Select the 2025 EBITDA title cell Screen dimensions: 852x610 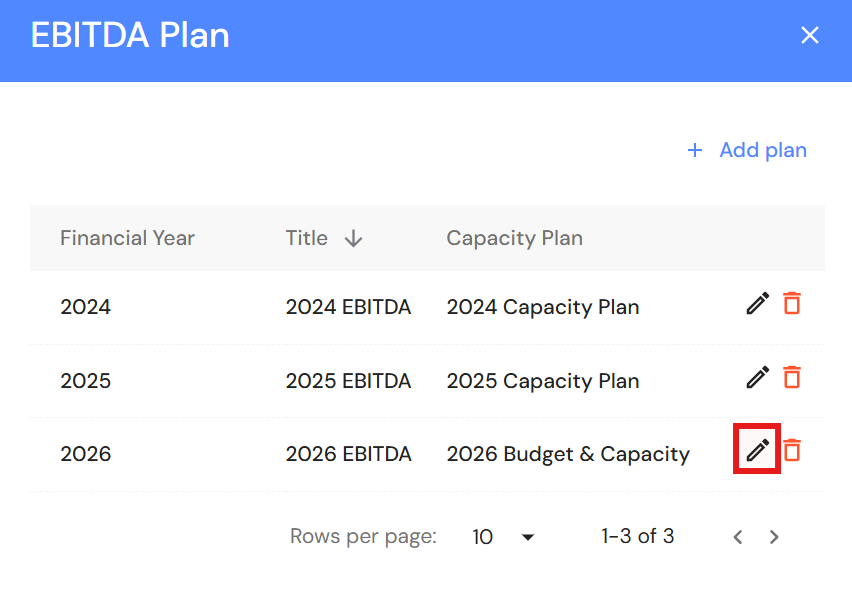pos(348,381)
